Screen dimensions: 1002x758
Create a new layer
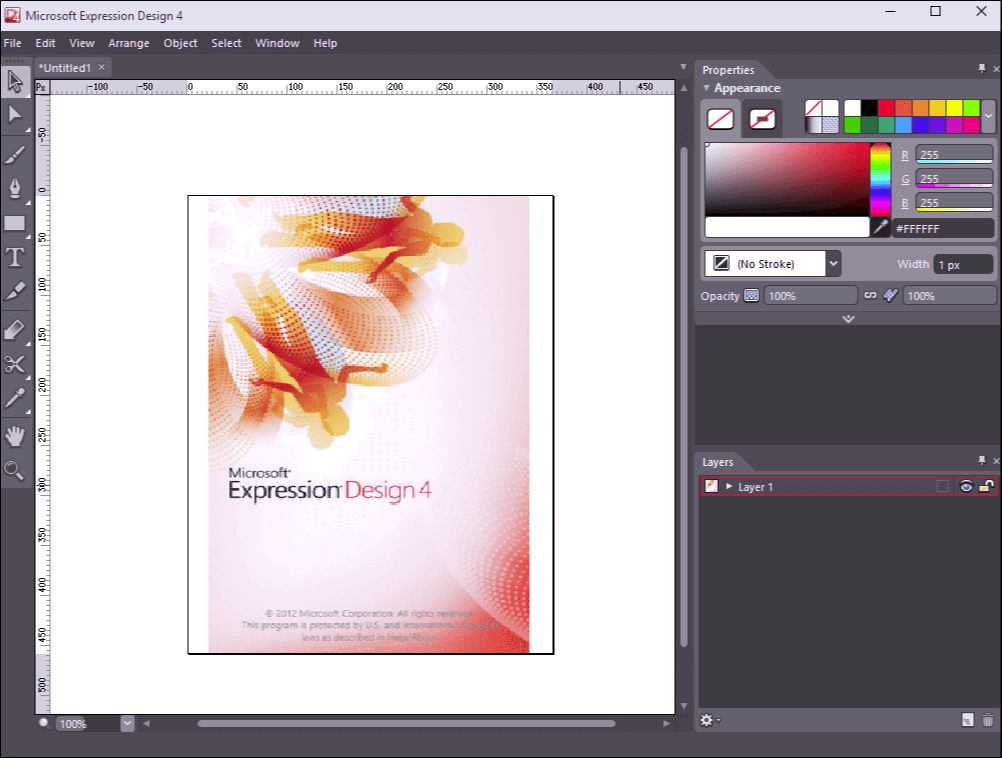[x=966, y=720]
